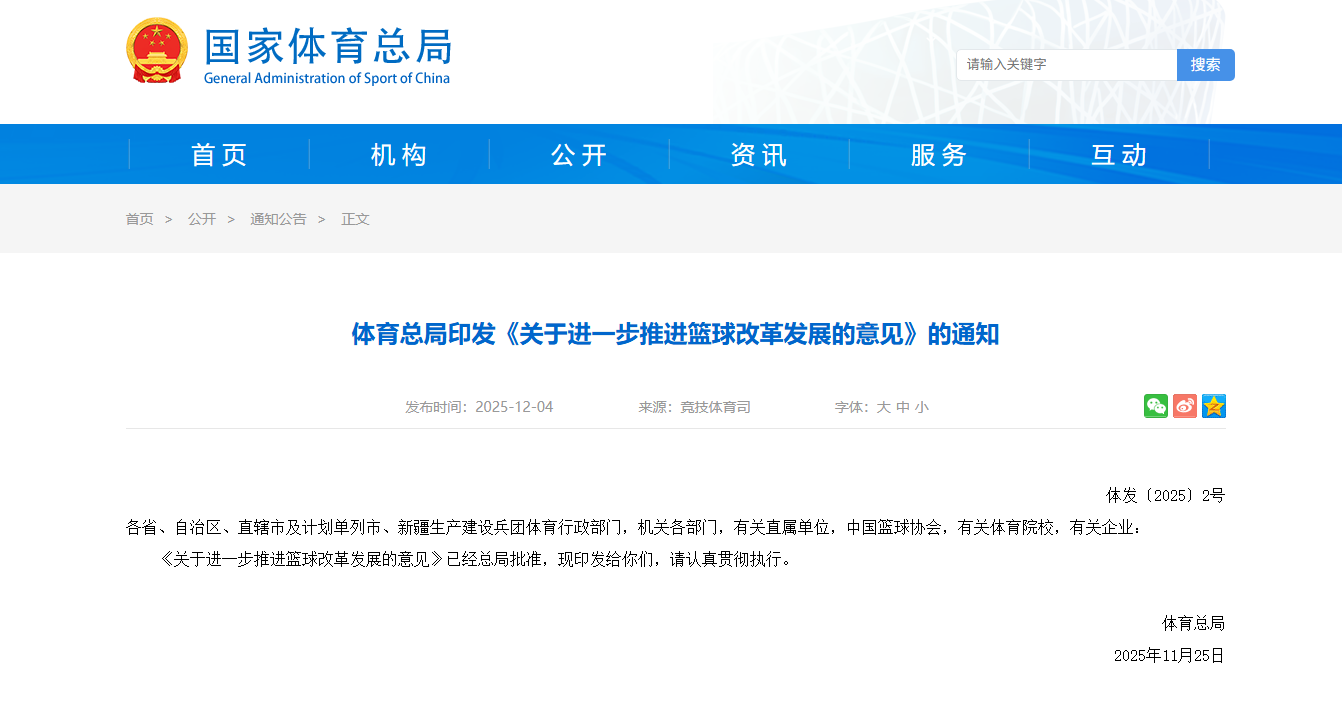Click the WeChat share icon
Screen dimensions: 1342x711
pos(1155,406)
